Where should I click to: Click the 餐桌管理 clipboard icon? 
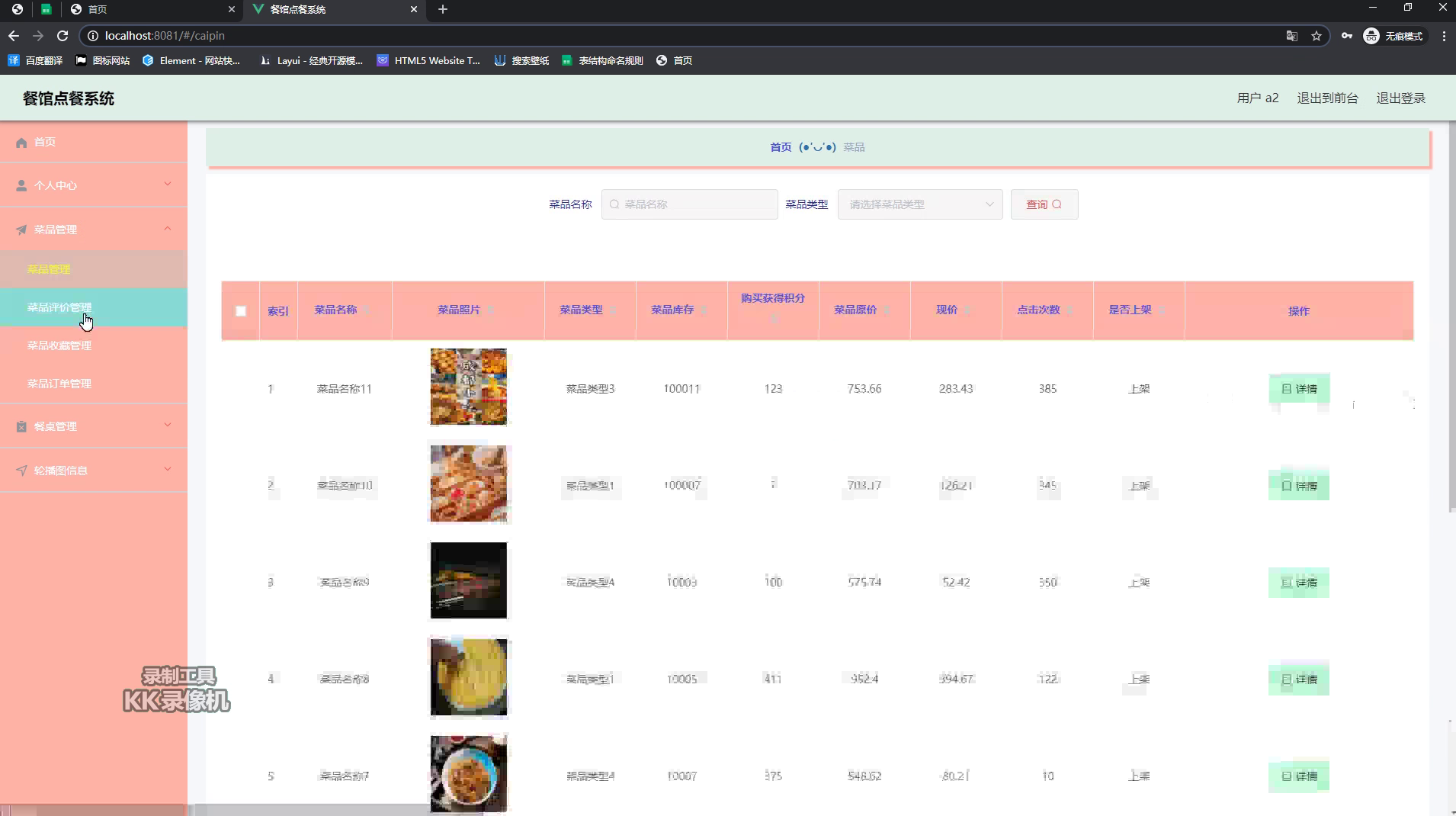pyautogui.click(x=21, y=426)
